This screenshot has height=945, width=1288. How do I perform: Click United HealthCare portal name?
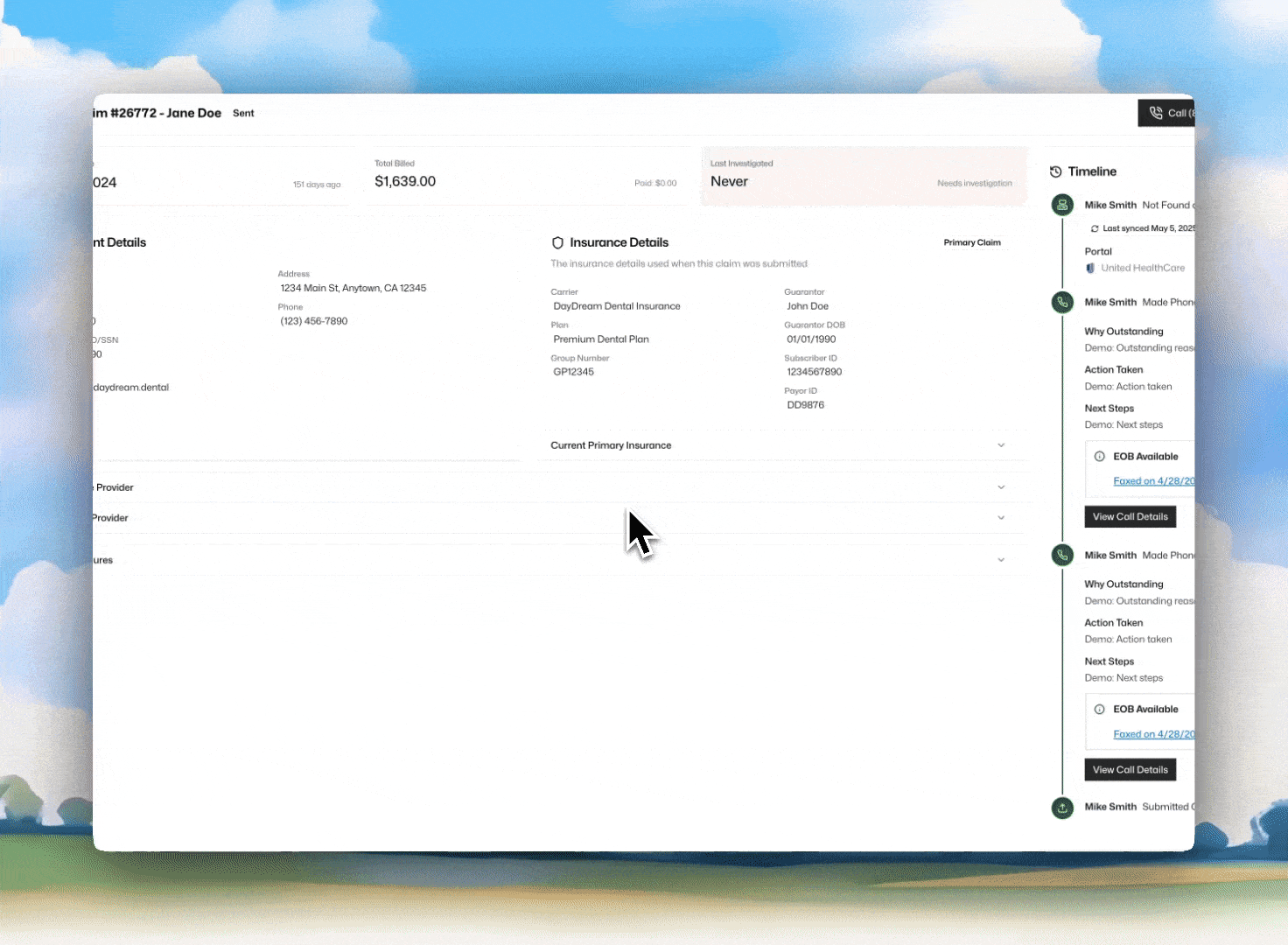(x=1143, y=268)
